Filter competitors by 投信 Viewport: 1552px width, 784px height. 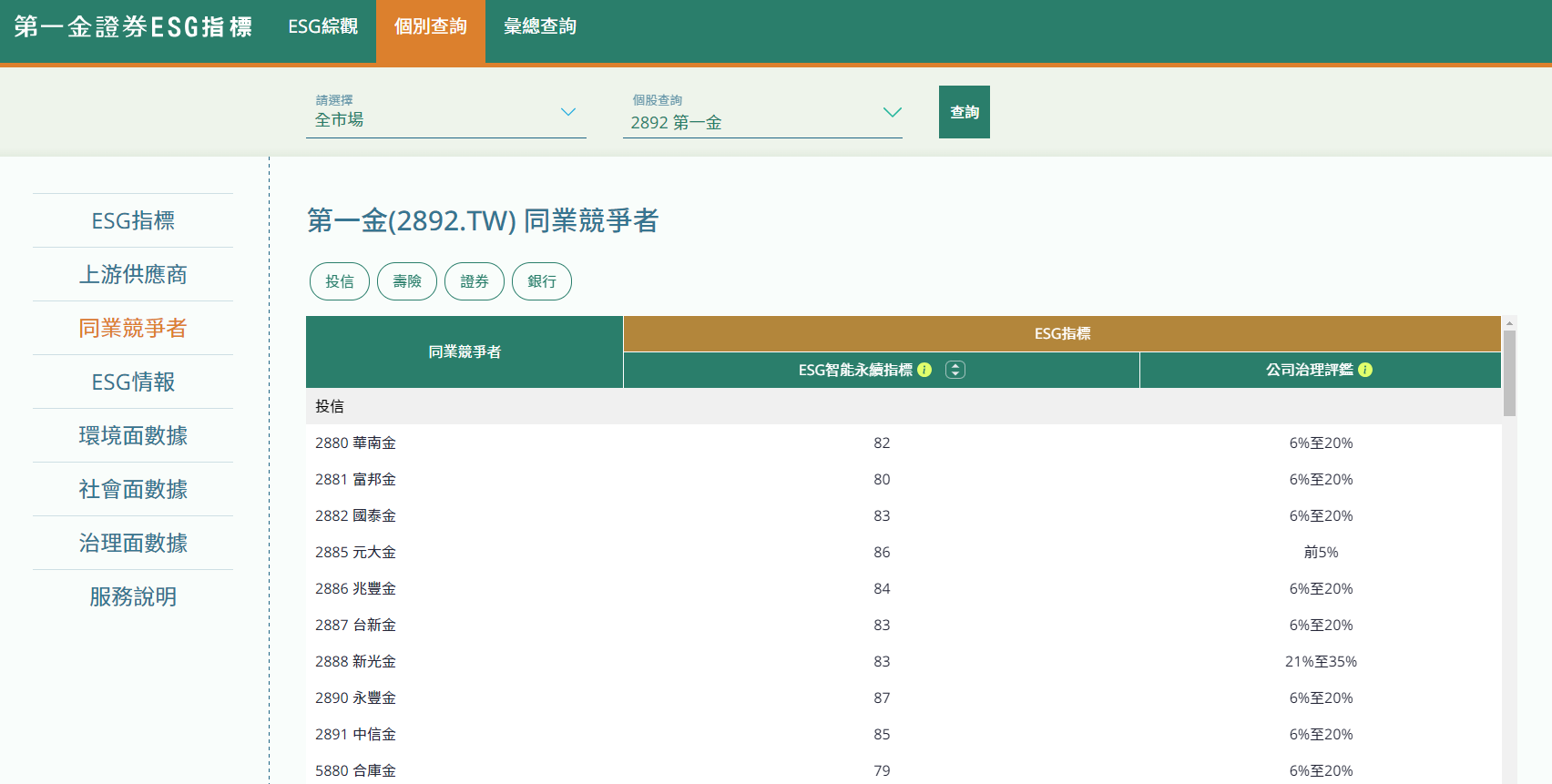tap(339, 281)
